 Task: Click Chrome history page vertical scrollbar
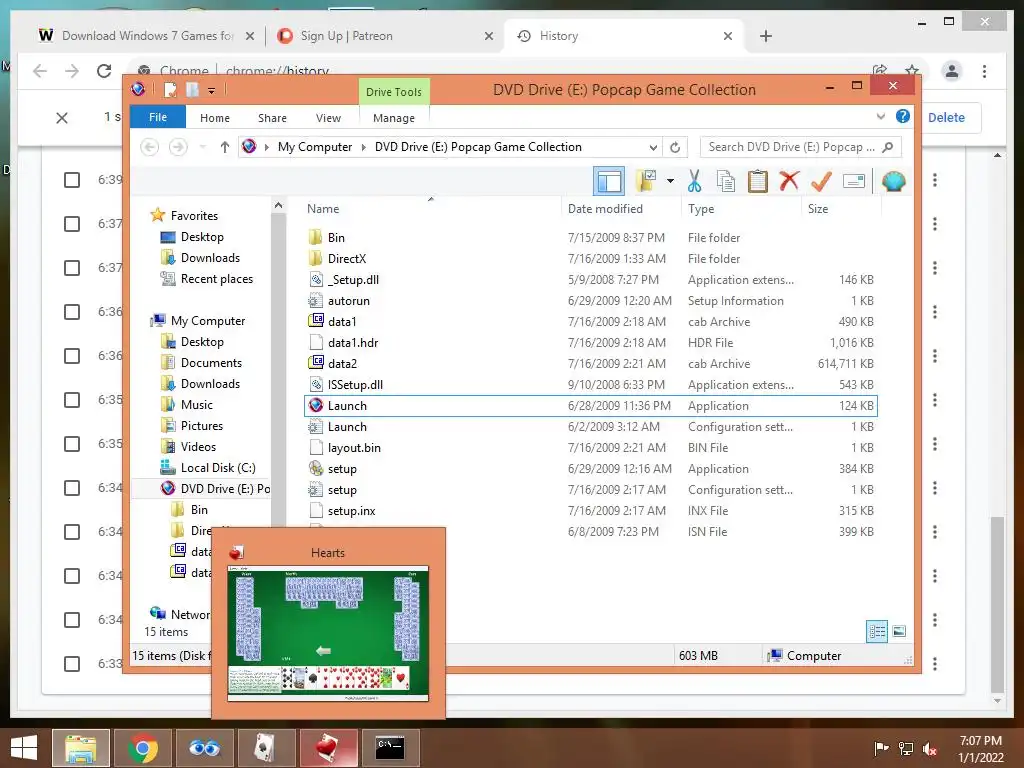[997, 604]
